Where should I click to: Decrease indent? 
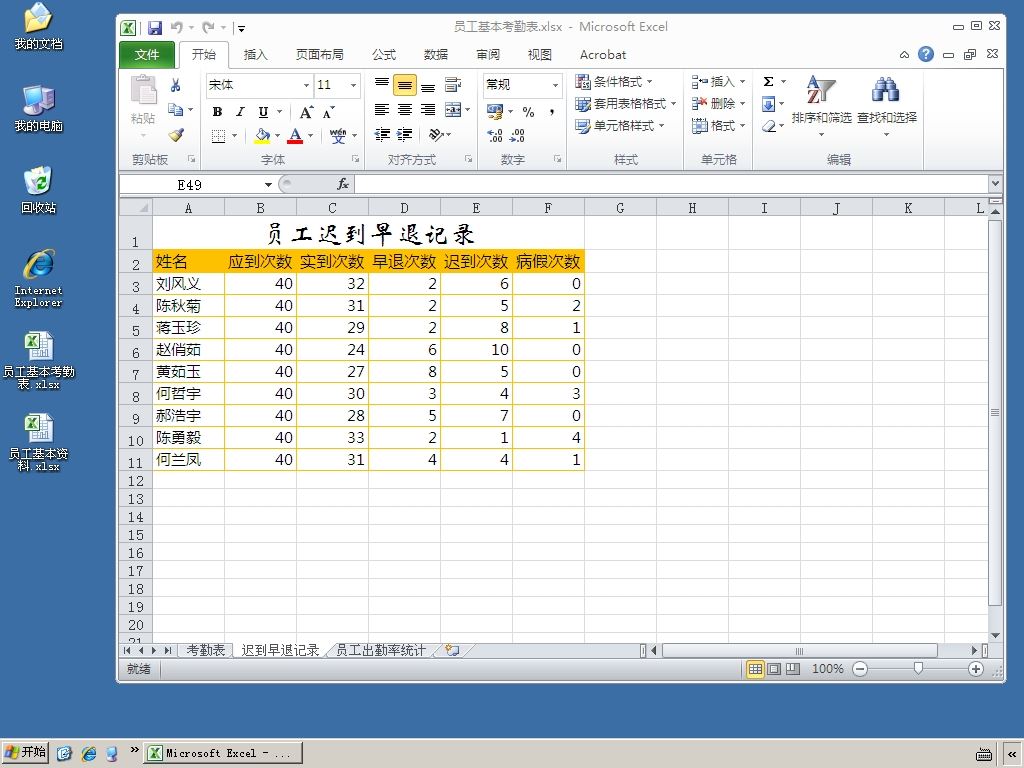(382, 135)
